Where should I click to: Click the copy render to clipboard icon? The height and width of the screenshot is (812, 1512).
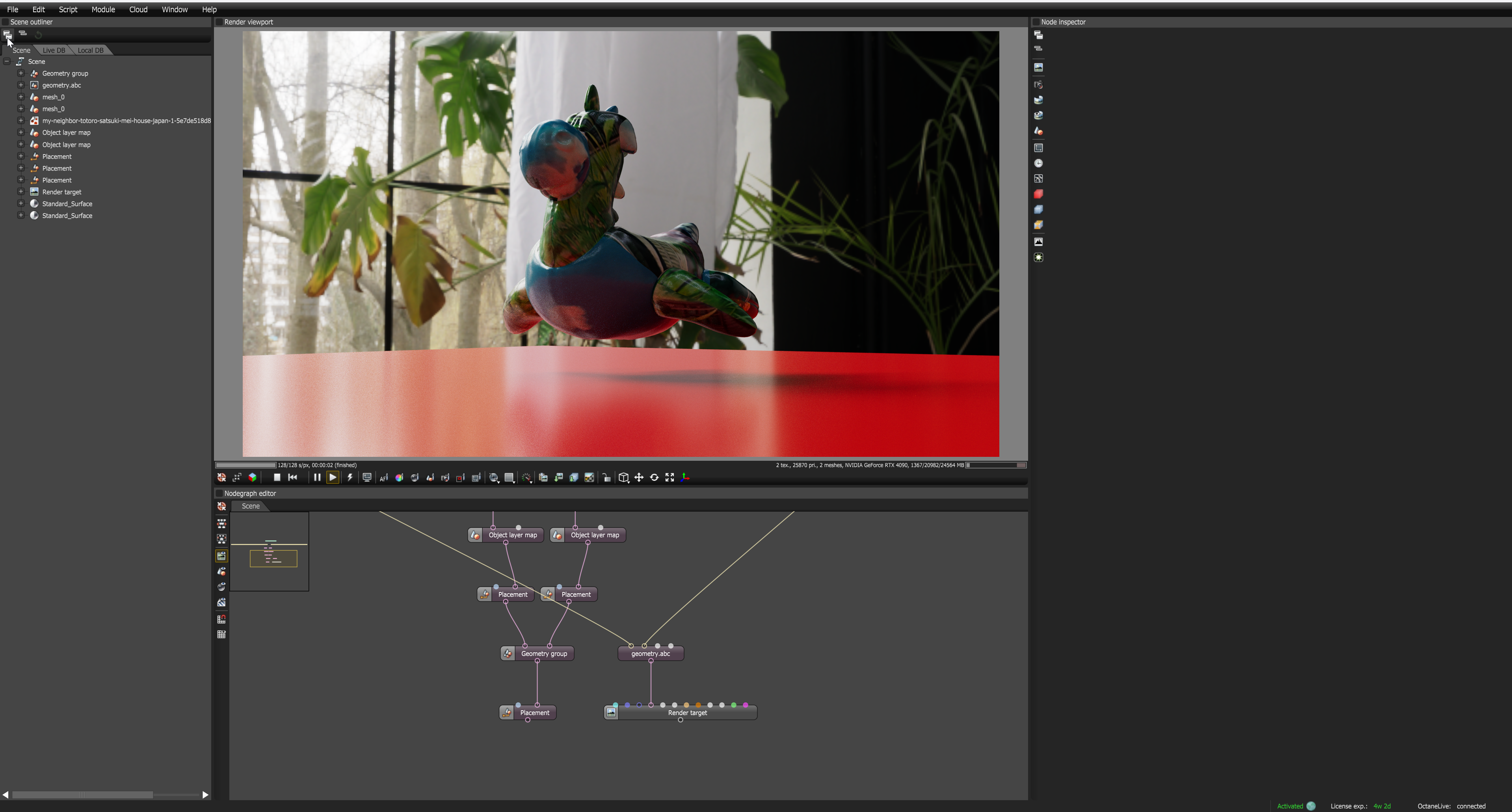pyautogui.click(x=543, y=477)
